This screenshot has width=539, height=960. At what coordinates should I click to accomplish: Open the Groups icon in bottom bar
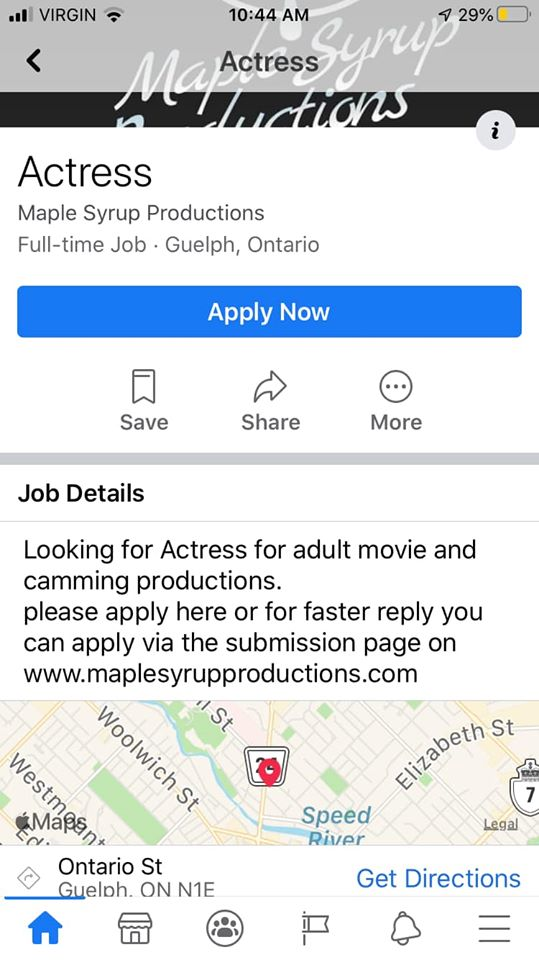coord(225,928)
